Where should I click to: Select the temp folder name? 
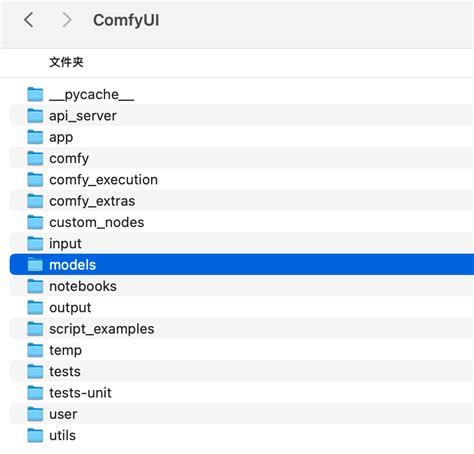point(66,351)
